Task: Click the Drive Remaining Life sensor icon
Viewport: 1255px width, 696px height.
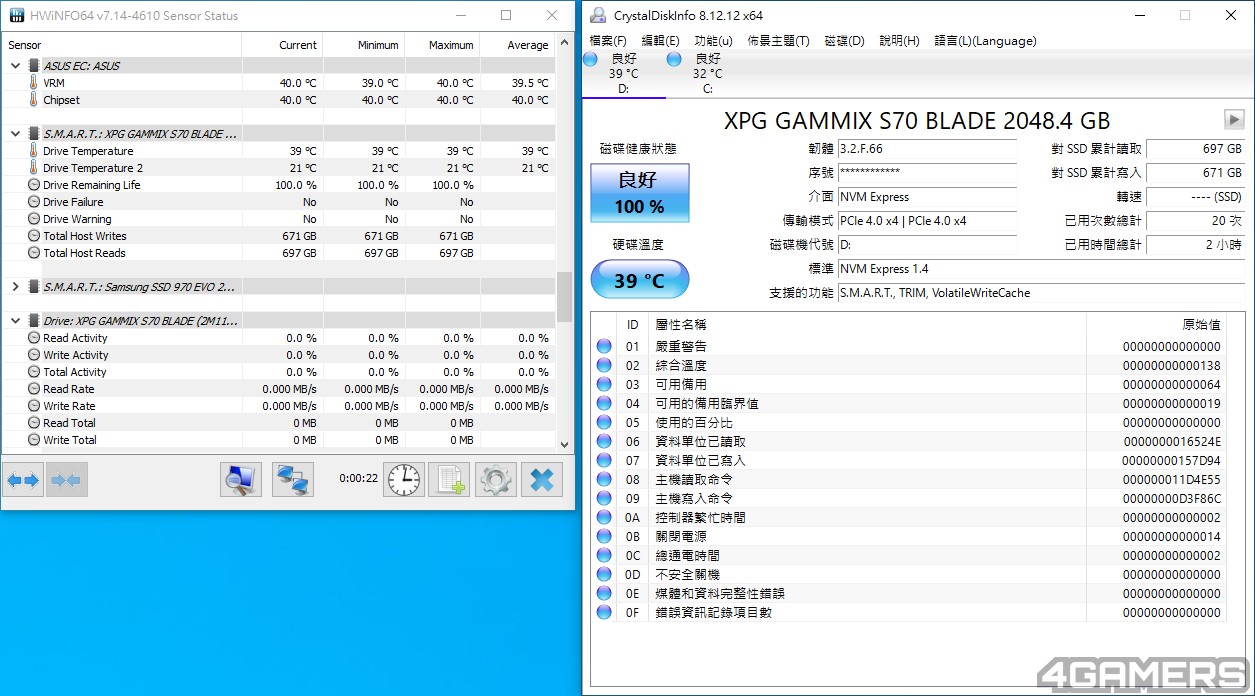Action: [x=34, y=185]
